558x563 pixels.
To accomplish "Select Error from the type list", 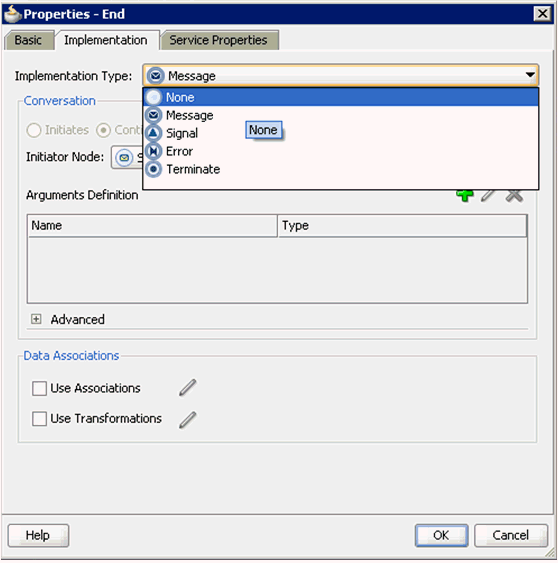I will [340, 151].
